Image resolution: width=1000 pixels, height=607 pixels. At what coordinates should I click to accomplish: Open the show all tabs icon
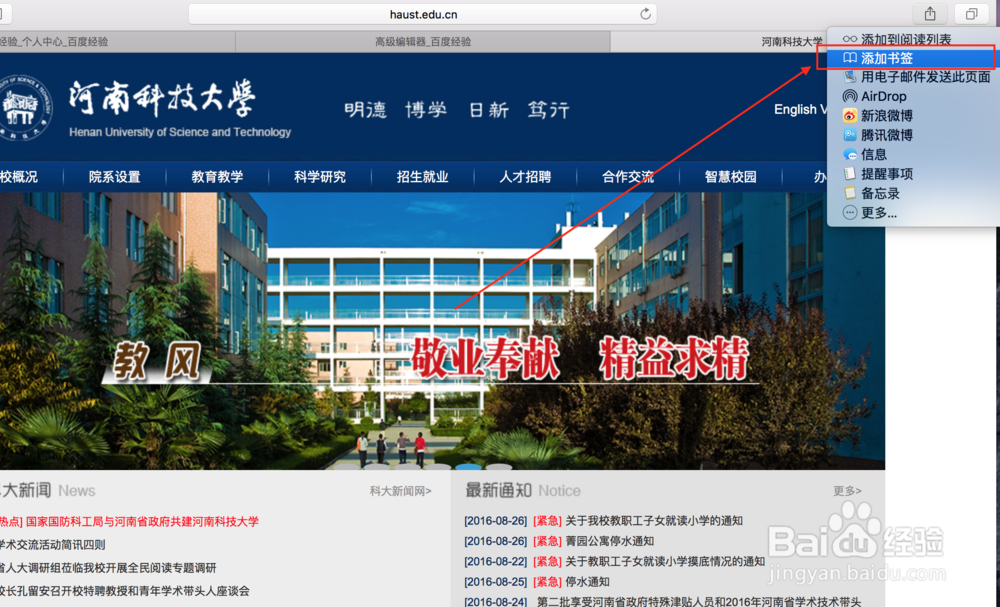[971, 13]
